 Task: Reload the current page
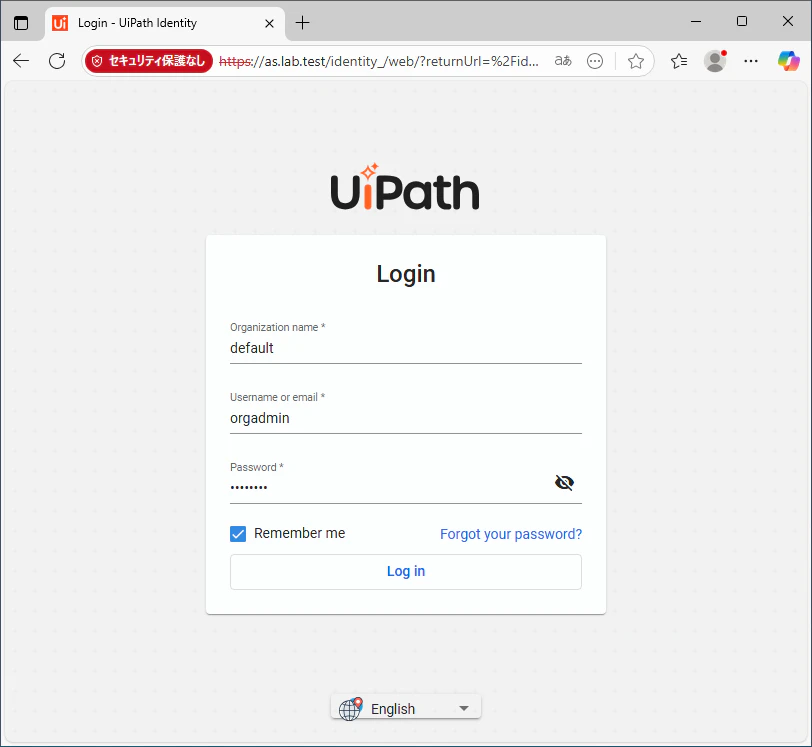click(57, 61)
